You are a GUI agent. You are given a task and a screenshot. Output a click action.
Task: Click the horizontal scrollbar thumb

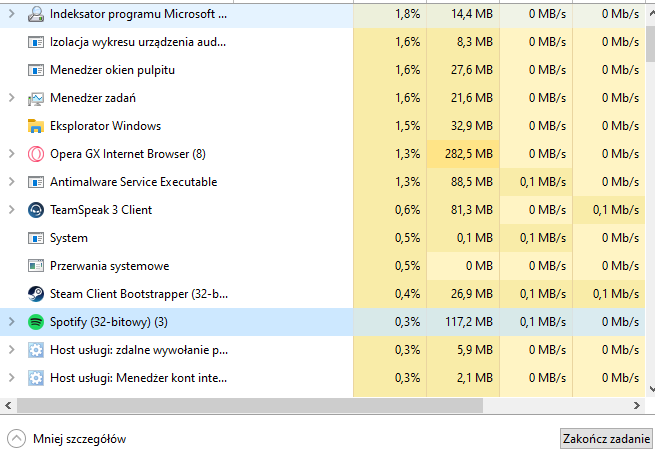coord(250,405)
